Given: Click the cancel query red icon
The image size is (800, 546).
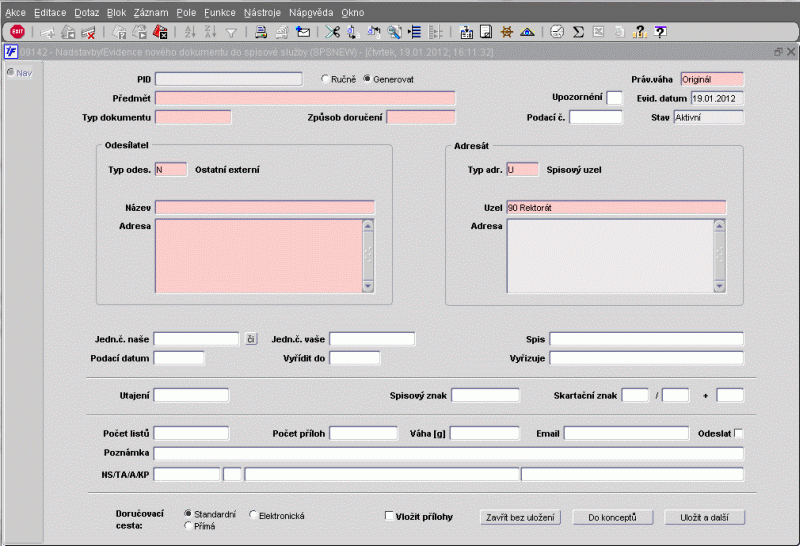Looking at the screenshot, I should click(160, 32).
